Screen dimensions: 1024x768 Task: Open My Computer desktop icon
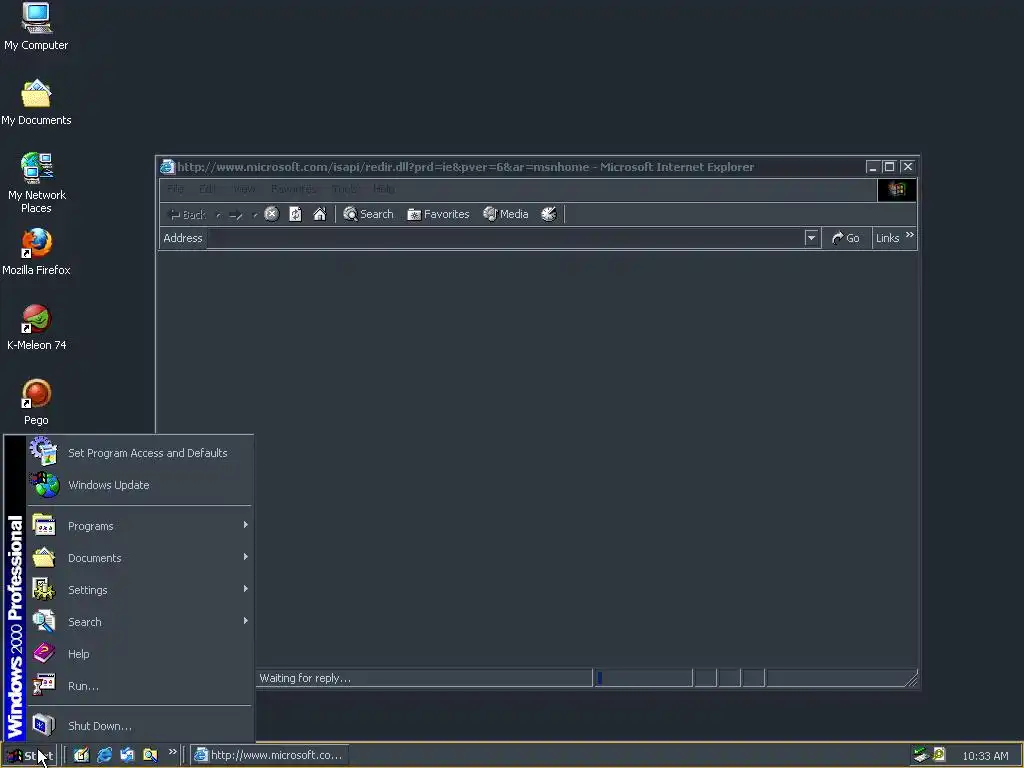pos(36,27)
